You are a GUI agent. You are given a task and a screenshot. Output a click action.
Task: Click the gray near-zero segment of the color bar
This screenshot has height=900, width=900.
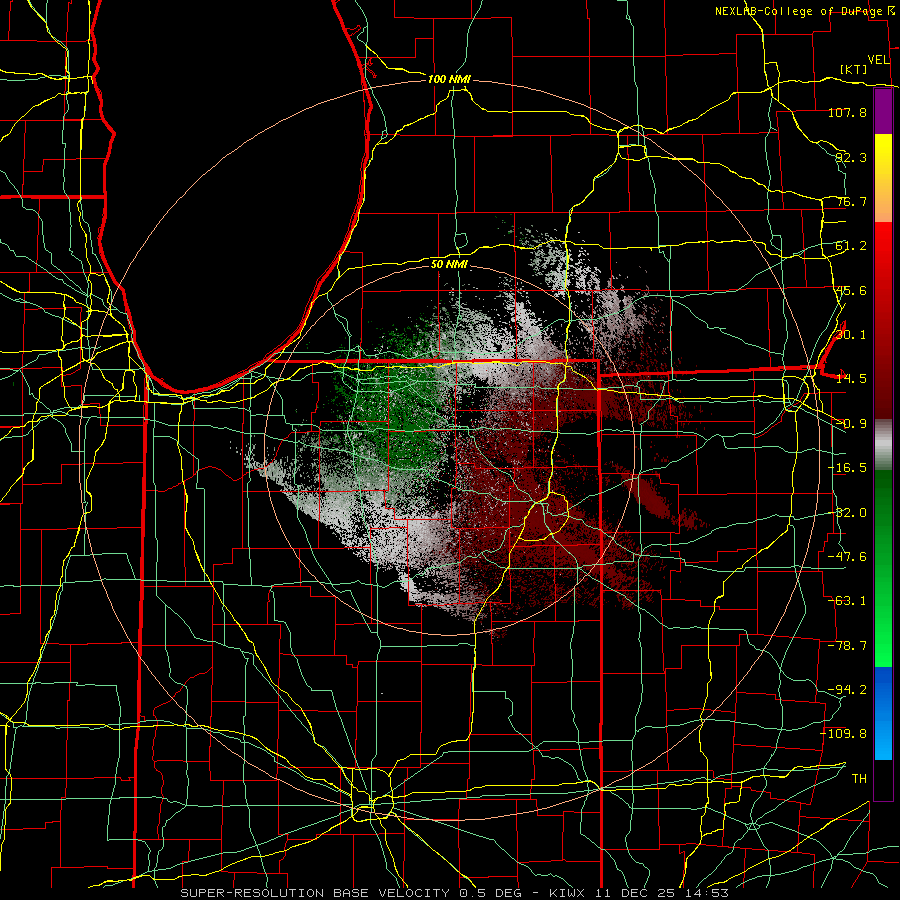tap(883, 445)
